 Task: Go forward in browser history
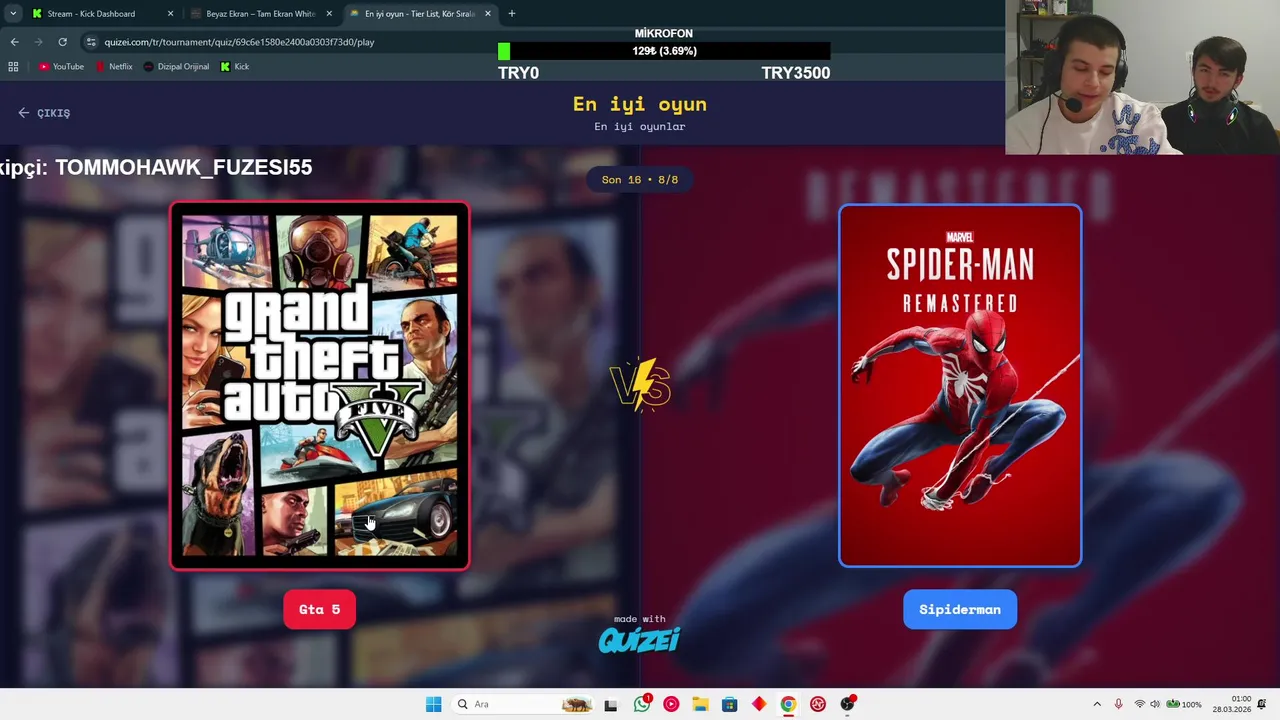coord(38,42)
